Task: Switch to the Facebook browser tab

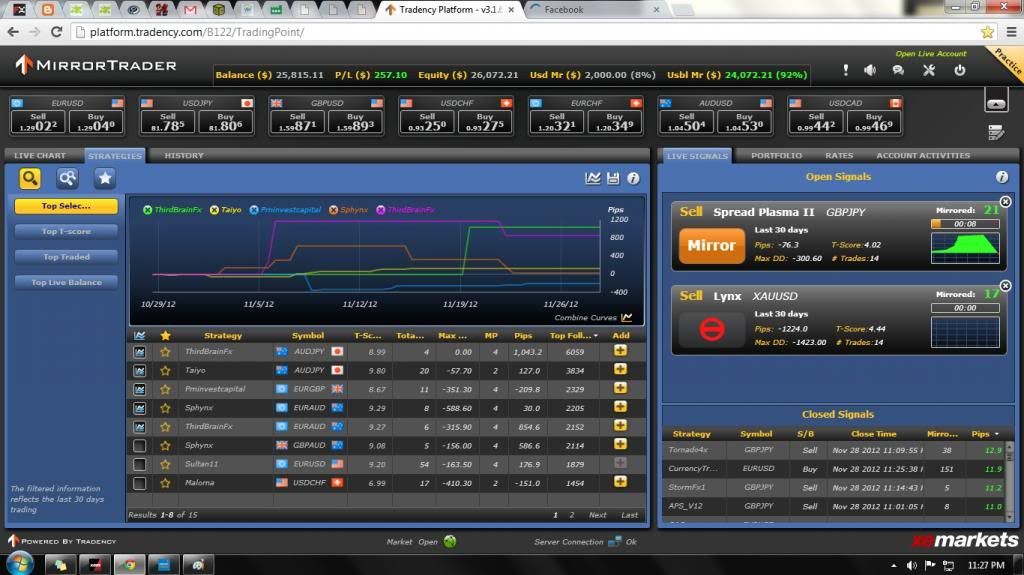Action: 592,10
